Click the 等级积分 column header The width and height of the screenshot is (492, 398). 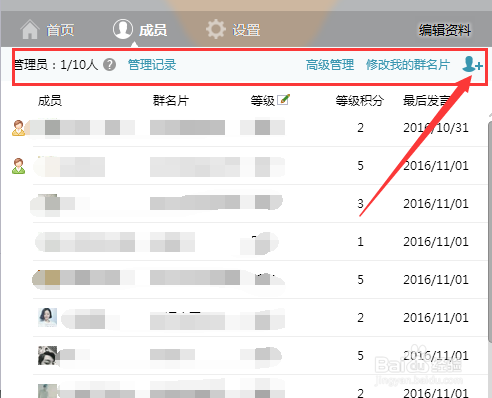tap(360, 100)
